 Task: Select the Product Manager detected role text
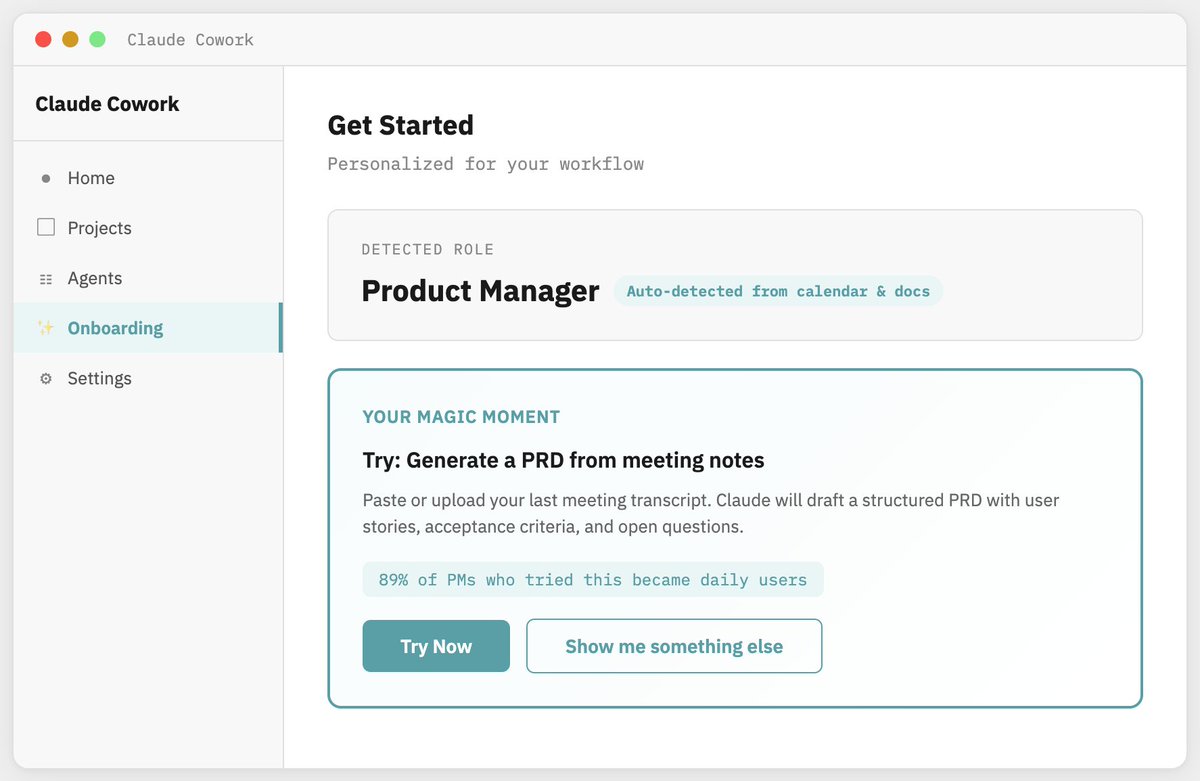point(480,291)
